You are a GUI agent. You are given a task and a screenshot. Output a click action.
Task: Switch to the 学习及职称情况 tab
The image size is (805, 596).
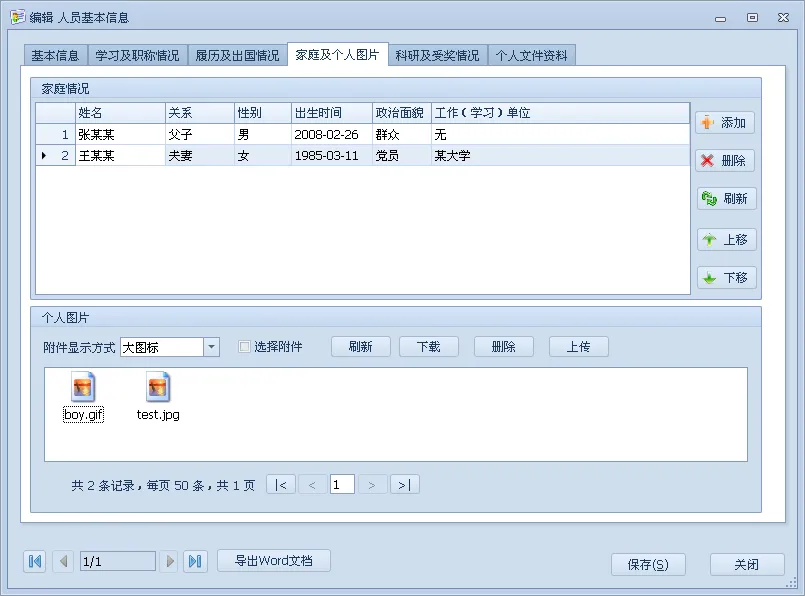[138, 55]
